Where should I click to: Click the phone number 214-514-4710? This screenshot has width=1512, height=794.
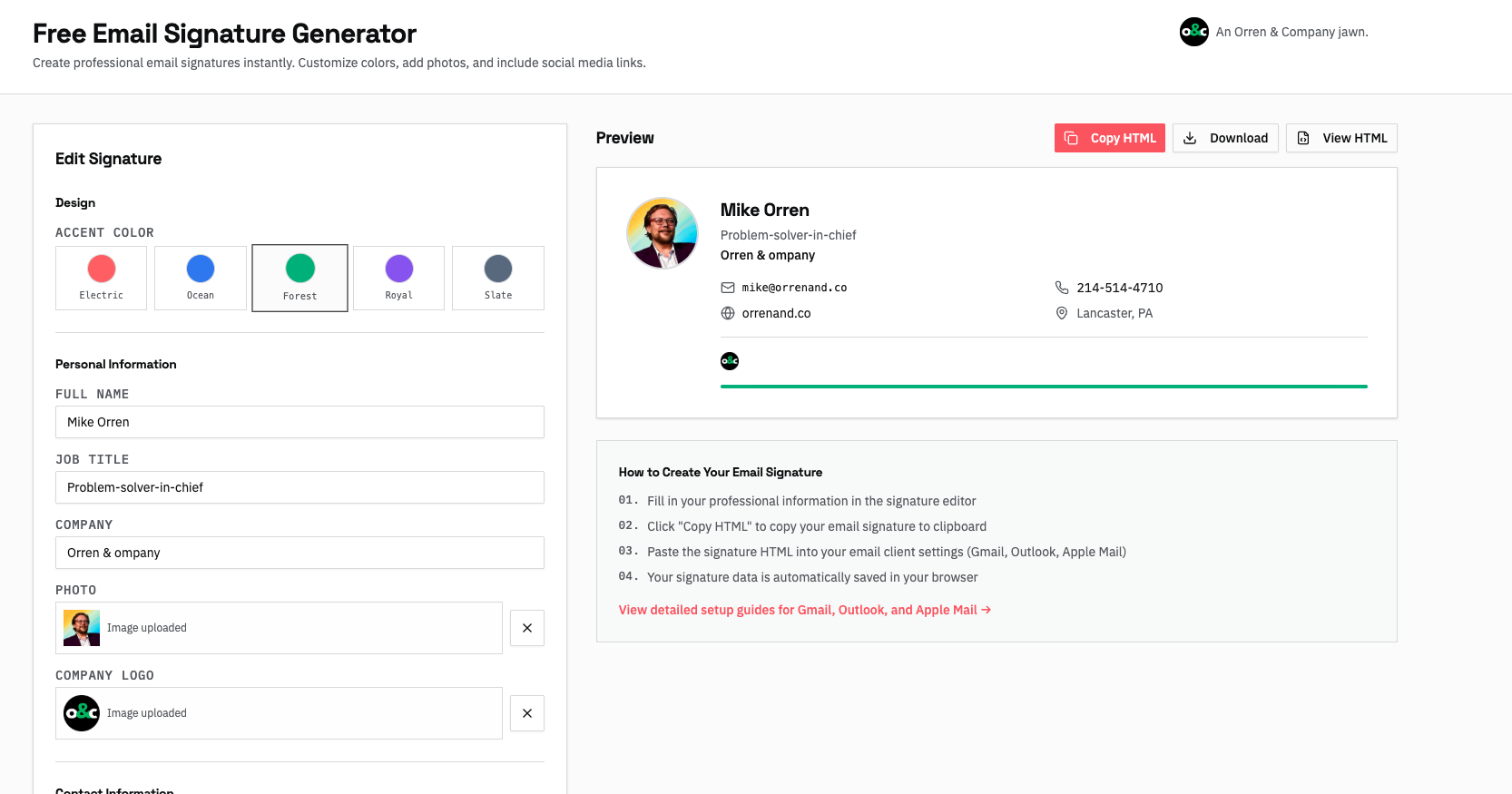click(1120, 288)
